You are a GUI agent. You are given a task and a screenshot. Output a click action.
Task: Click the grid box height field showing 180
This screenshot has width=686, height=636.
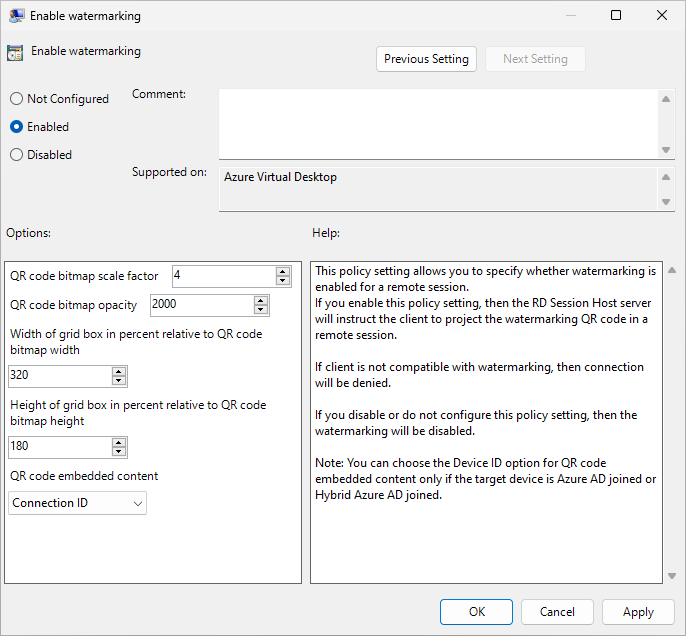(60, 447)
